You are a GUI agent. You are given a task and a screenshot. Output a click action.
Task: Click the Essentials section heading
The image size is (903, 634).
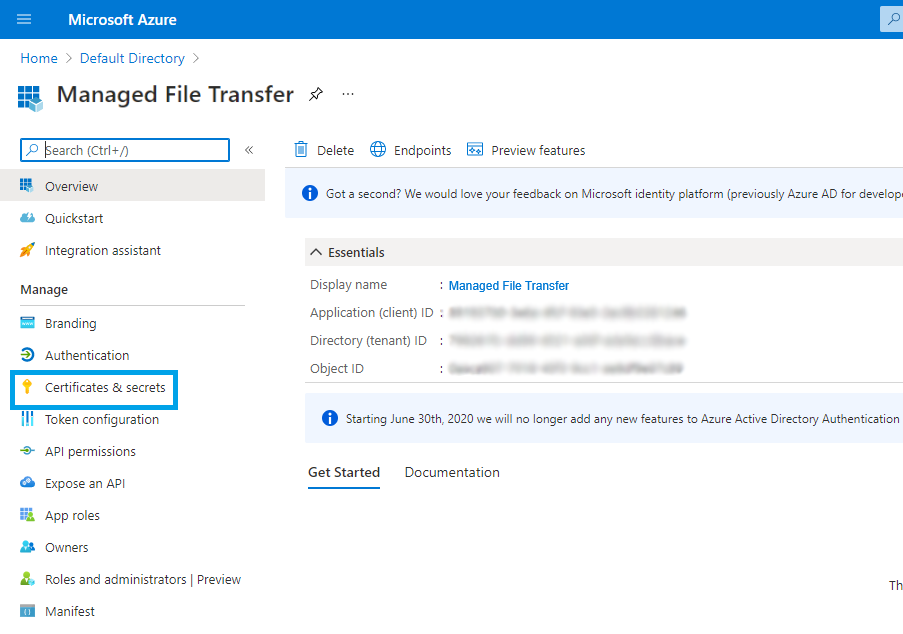tap(356, 252)
